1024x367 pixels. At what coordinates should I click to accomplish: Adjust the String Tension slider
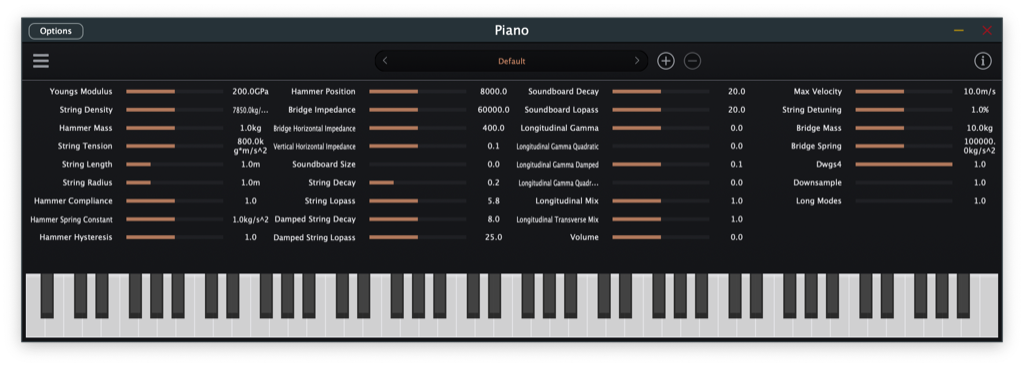pos(174,146)
